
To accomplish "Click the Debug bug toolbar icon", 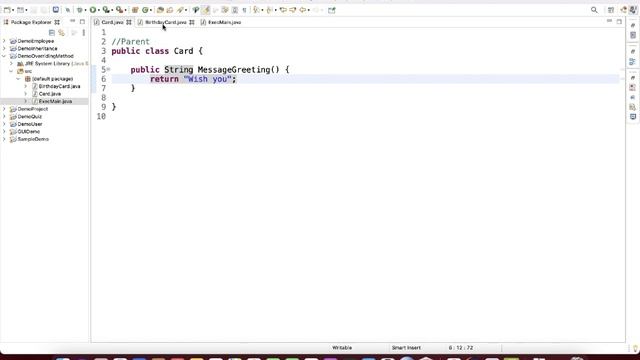I will click(x=80, y=10).
